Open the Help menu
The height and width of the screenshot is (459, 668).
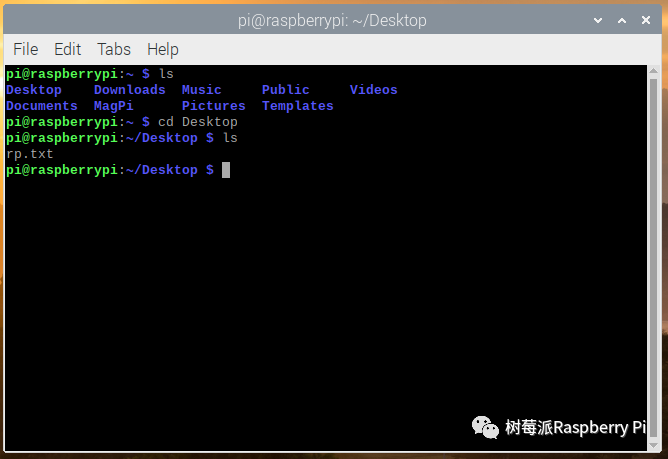pos(162,49)
